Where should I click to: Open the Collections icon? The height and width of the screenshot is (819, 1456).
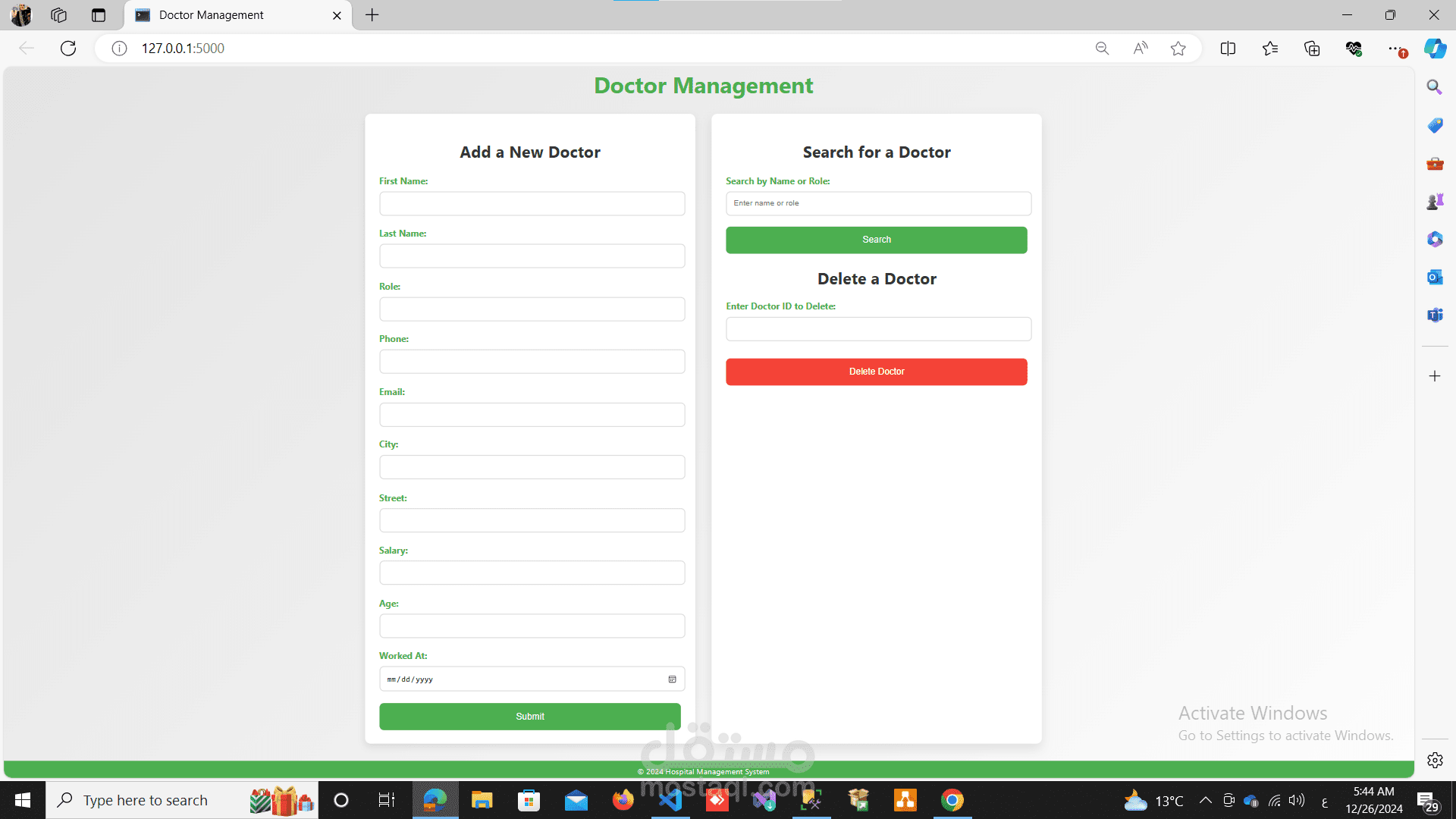coord(1312,49)
